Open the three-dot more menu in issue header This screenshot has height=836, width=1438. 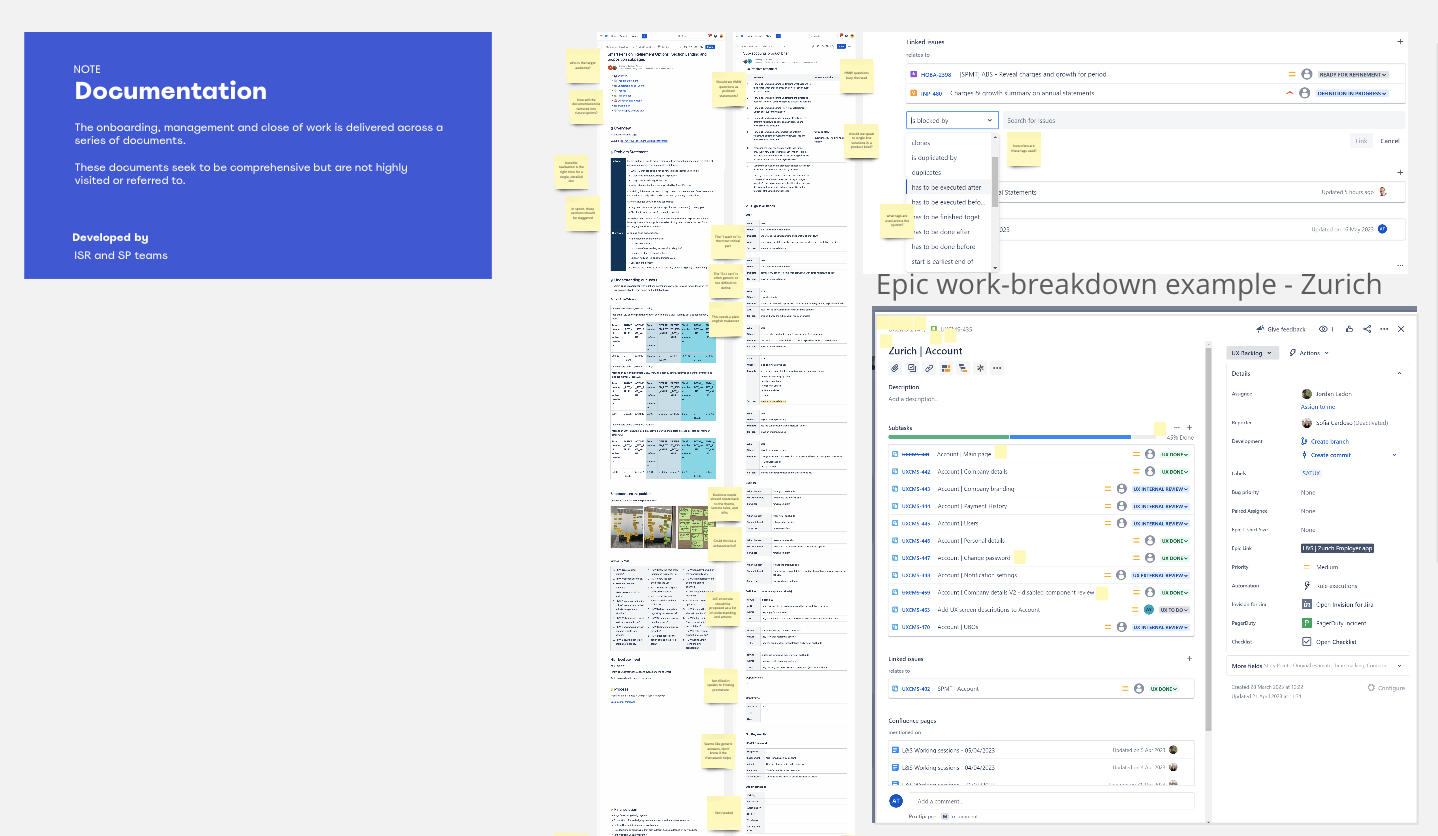pyautogui.click(x=1384, y=329)
